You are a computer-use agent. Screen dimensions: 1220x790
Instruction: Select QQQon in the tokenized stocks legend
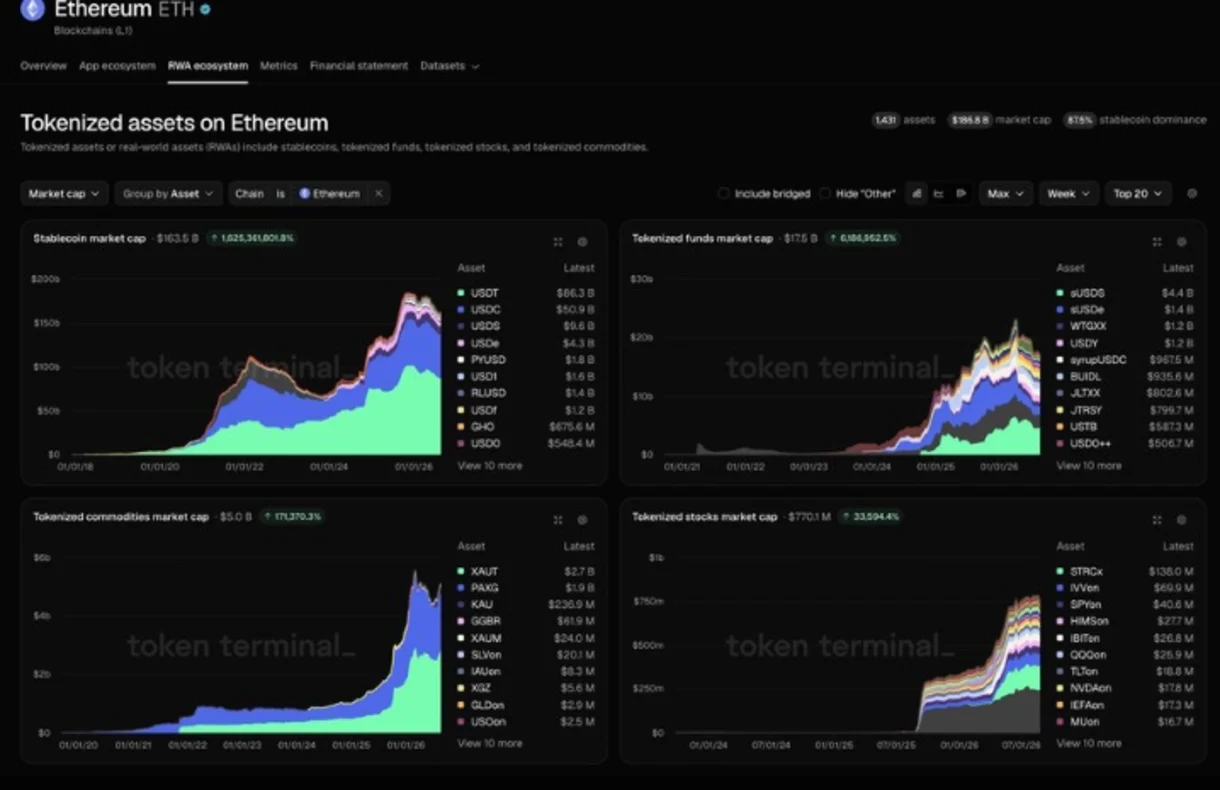tap(1087, 655)
